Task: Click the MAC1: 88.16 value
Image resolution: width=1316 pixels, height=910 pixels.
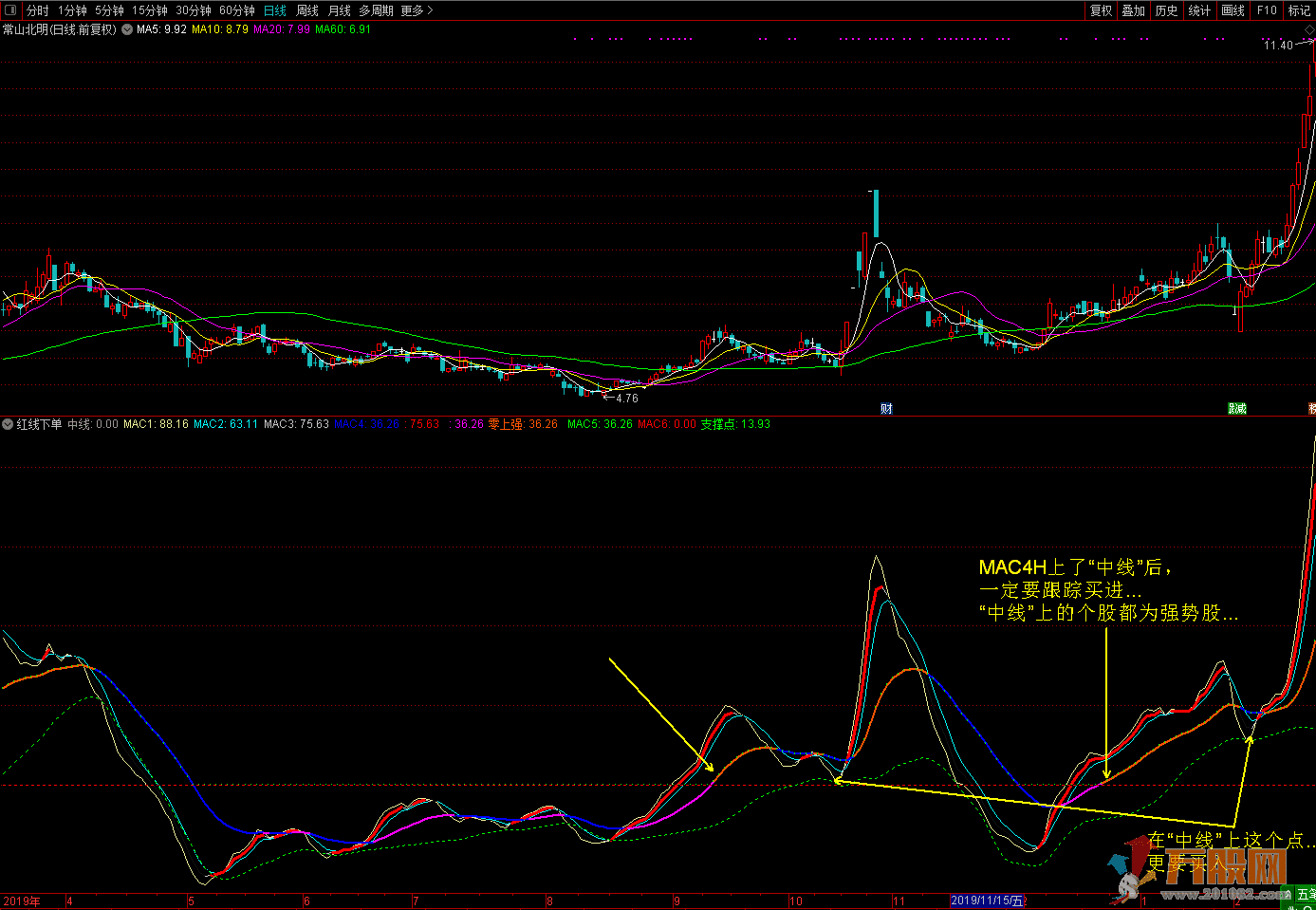Action: [156, 424]
